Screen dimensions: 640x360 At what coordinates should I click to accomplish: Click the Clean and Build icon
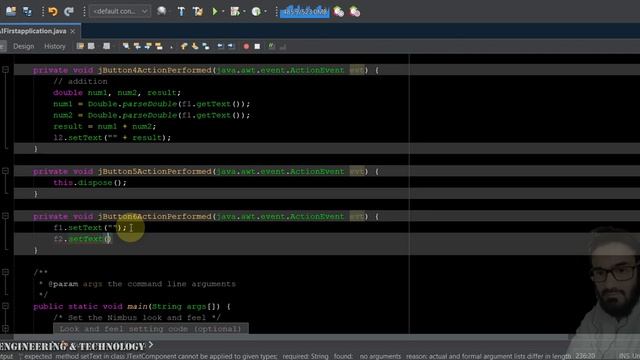pos(198,11)
